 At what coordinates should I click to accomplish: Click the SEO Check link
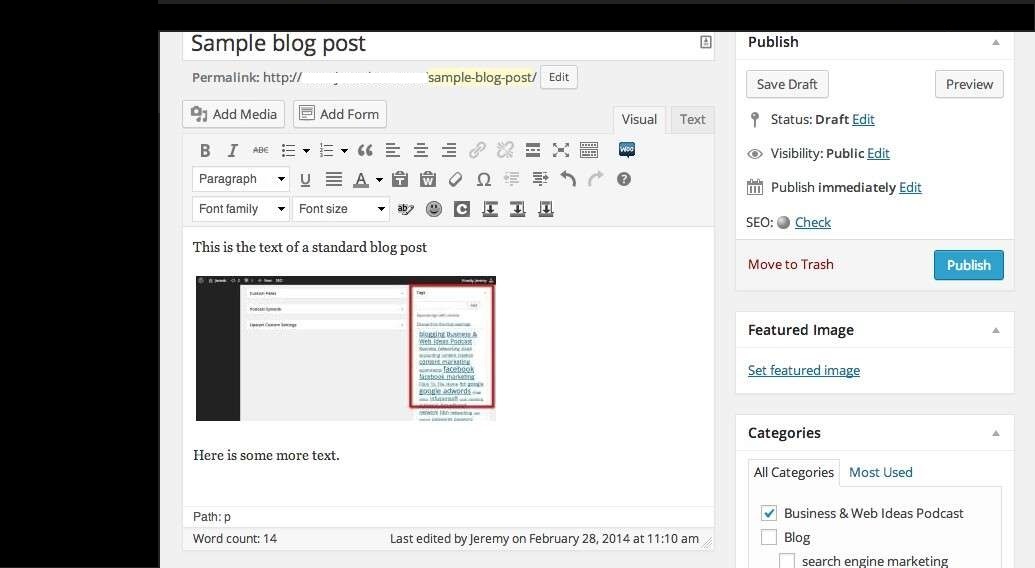pyautogui.click(x=813, y=222)
